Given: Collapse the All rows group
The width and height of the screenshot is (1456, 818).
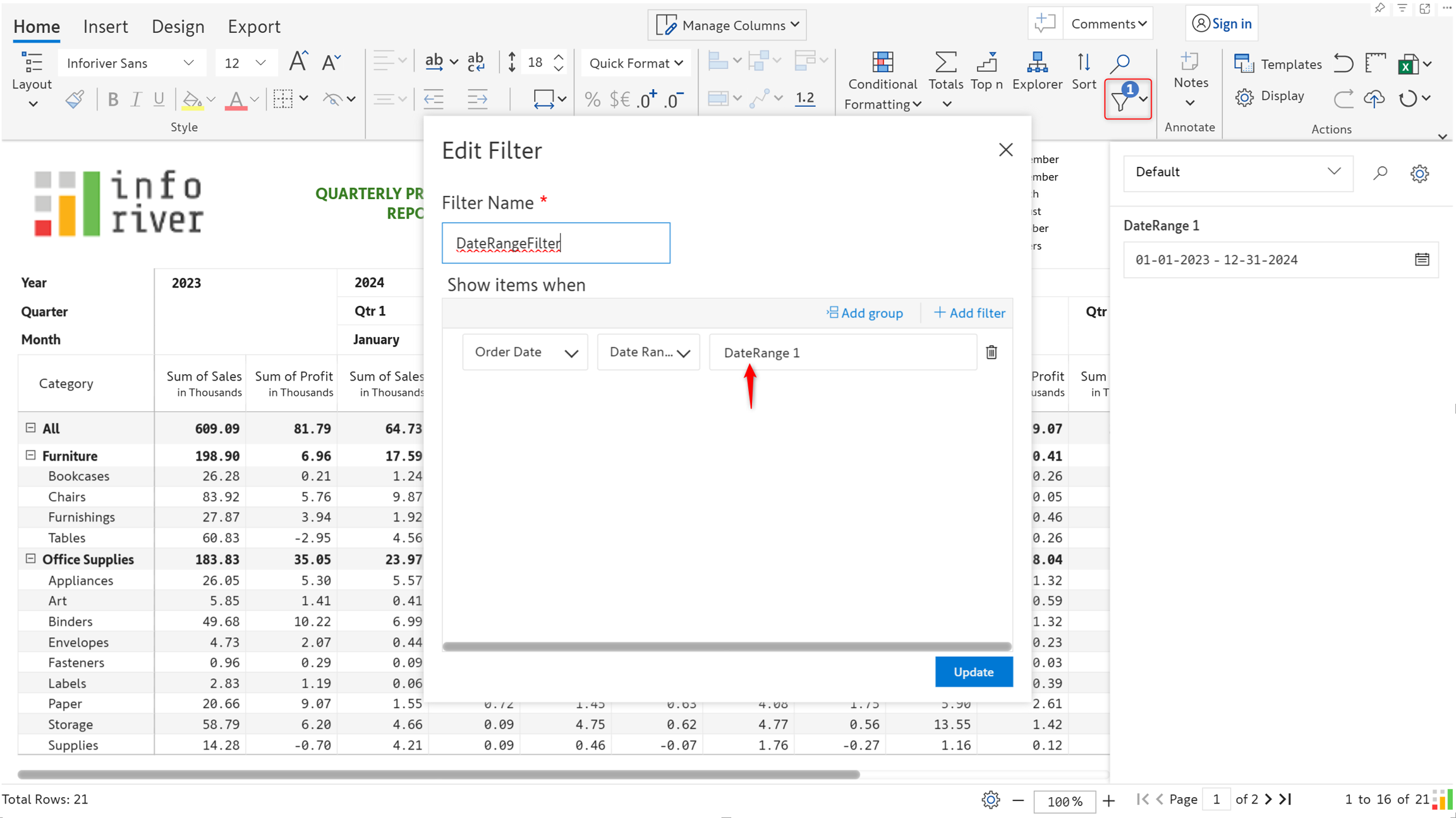Looking at the screenshot, I should click(30, 428).
